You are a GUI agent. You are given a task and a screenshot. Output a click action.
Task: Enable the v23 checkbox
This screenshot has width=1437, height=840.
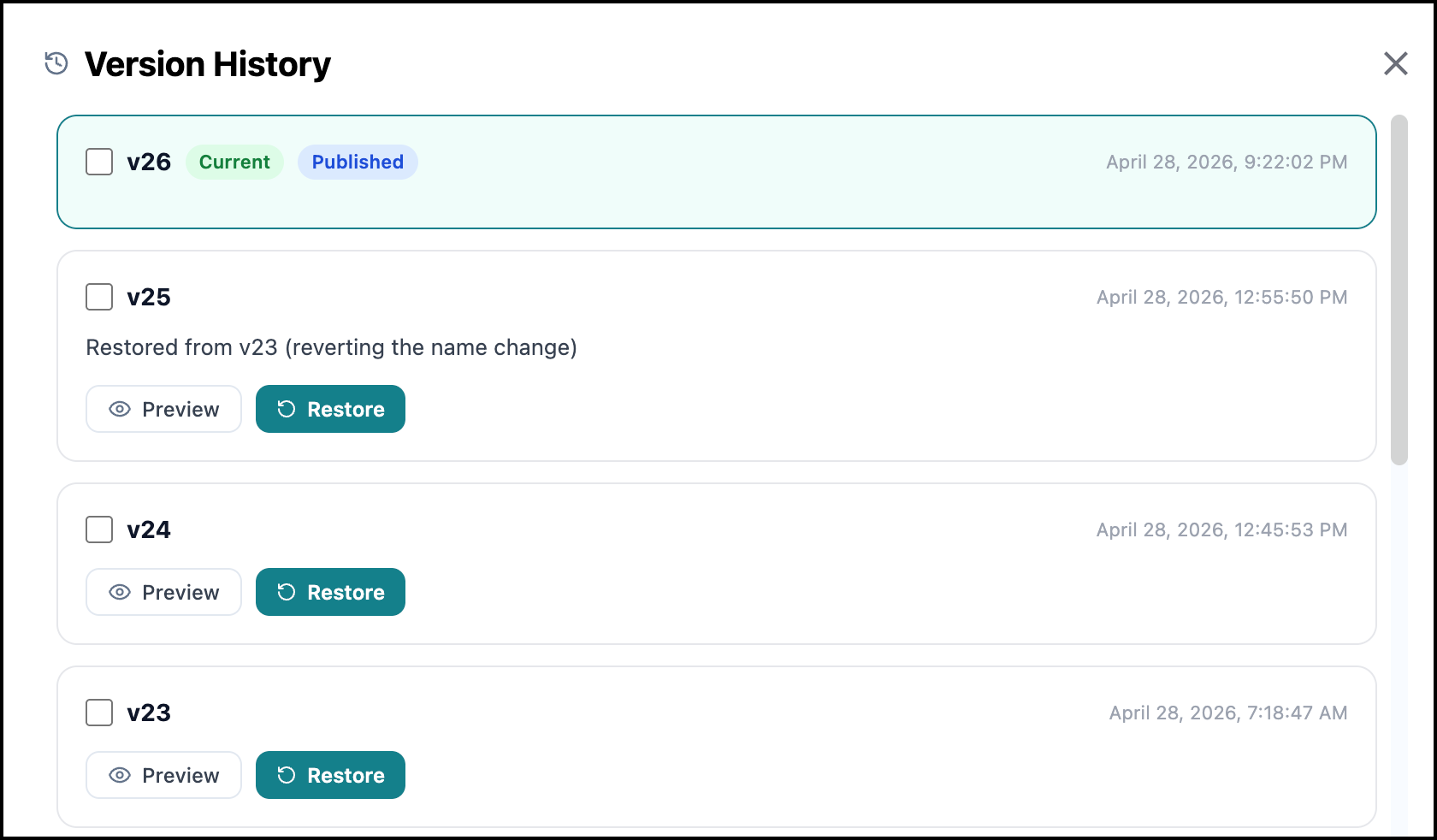(99, 713)
